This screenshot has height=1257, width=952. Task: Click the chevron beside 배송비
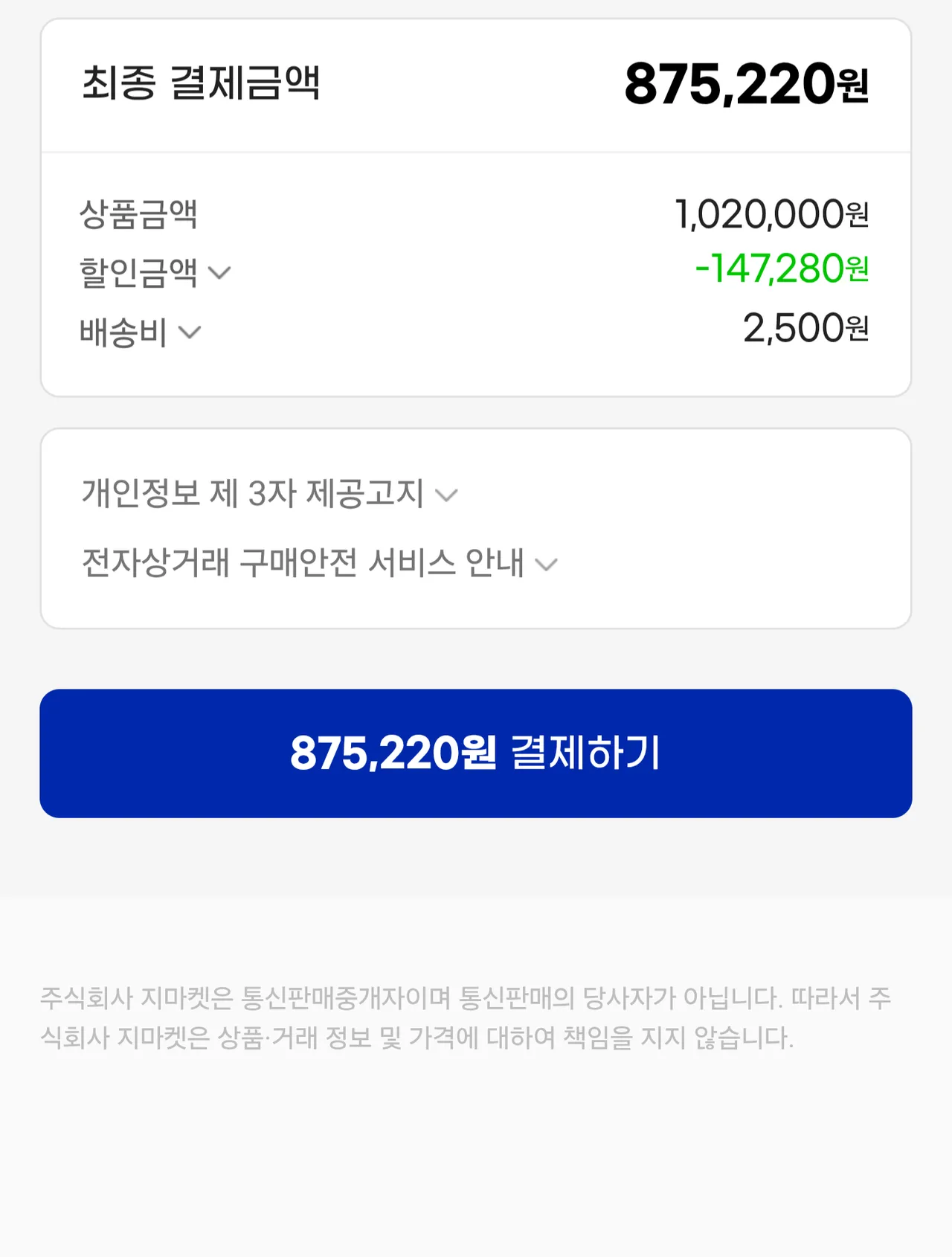[190, 332]
